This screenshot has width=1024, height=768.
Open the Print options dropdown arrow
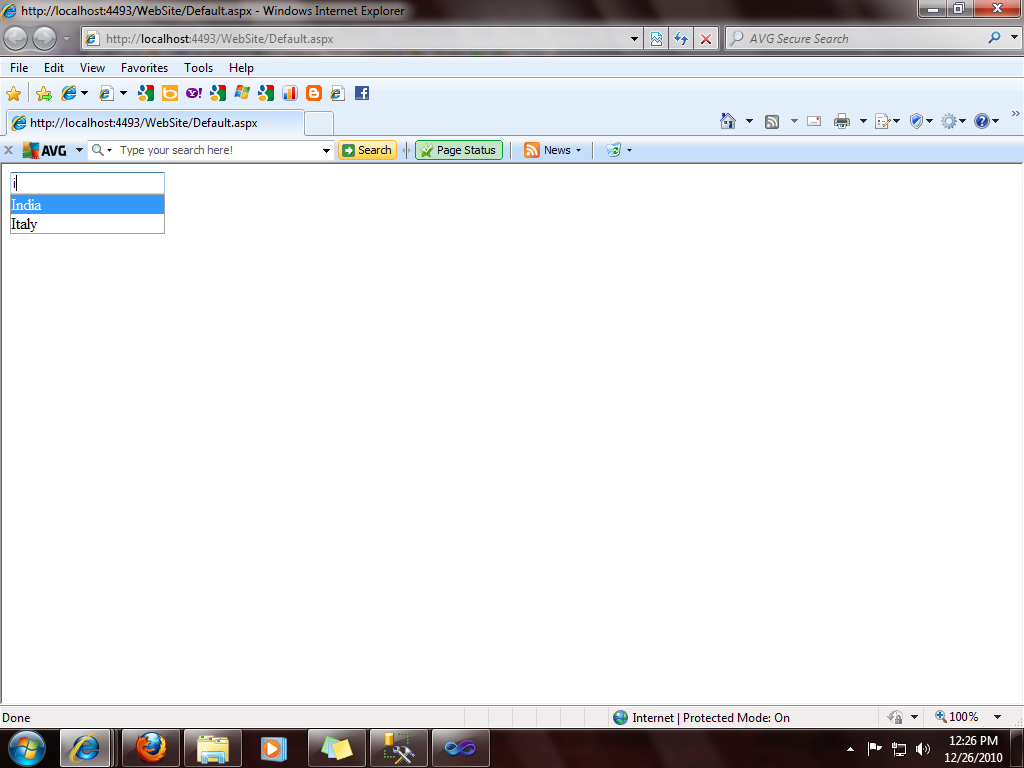click(863, 121)
